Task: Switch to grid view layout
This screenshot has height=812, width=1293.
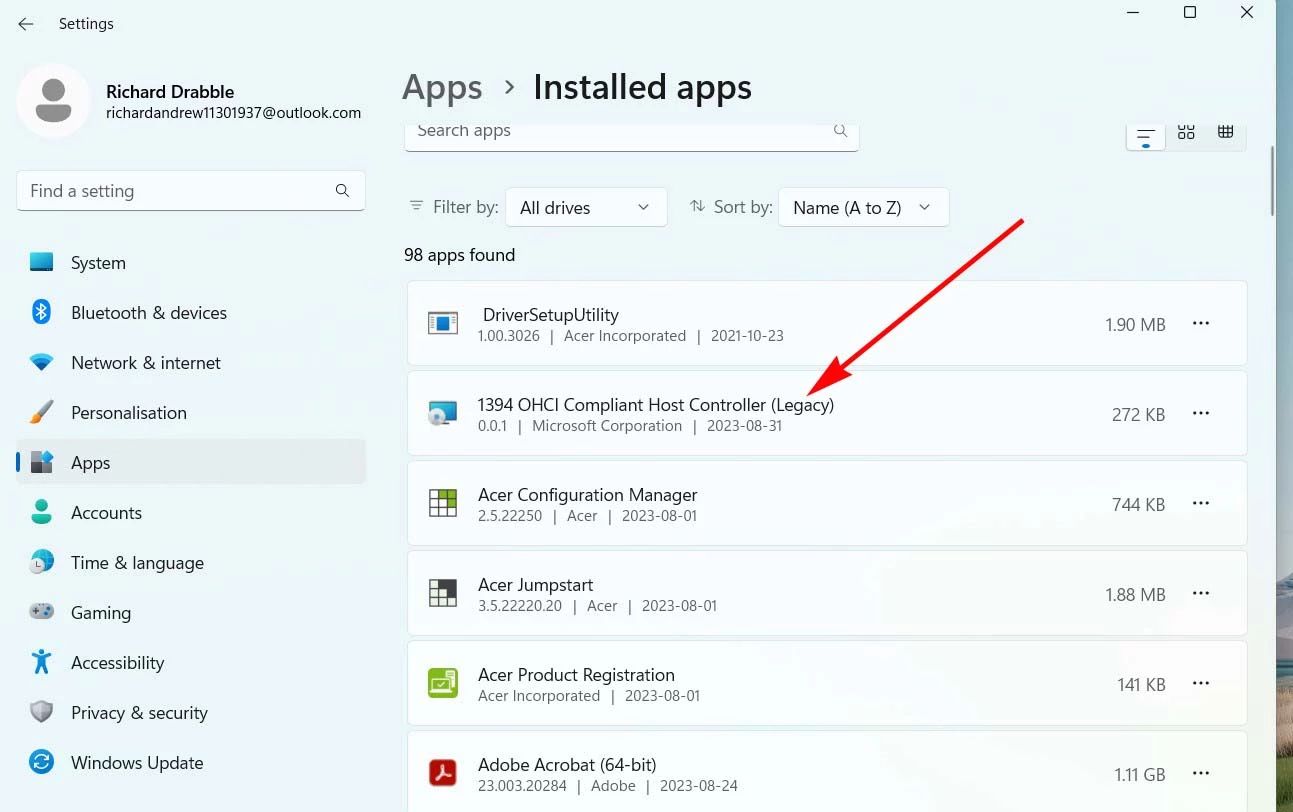Action: (1186, 132)
